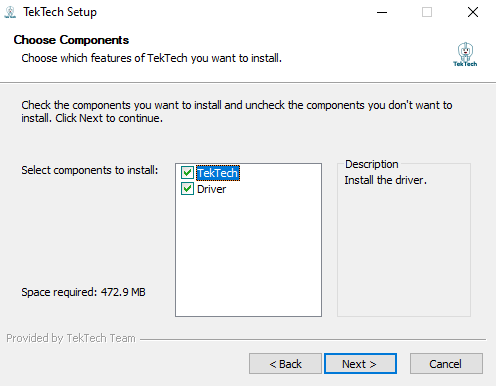Close the TekTech Setup window
Screen dimensions: 496x386
click(473, 12)
